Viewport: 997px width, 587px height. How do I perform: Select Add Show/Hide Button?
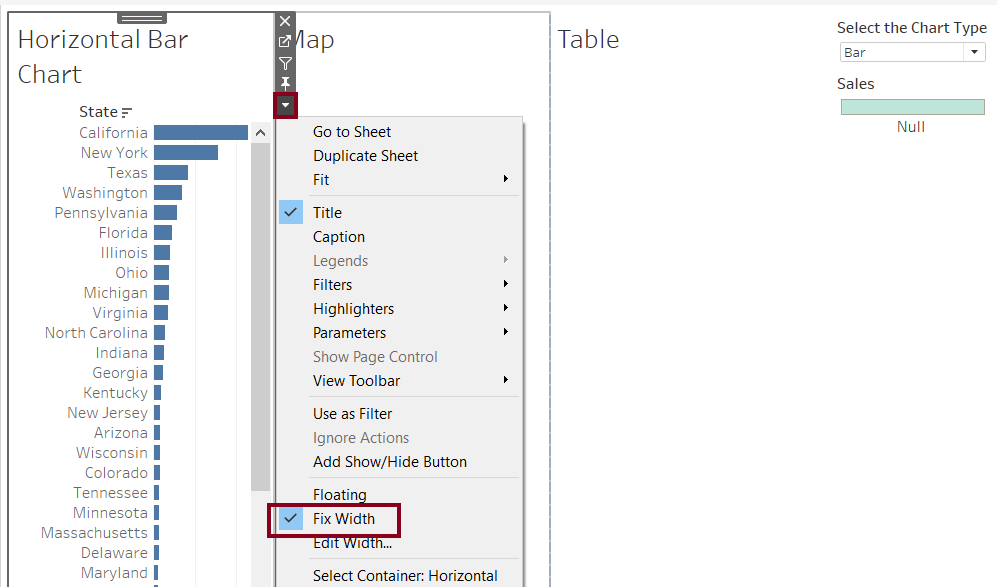[x=389, y=462]
